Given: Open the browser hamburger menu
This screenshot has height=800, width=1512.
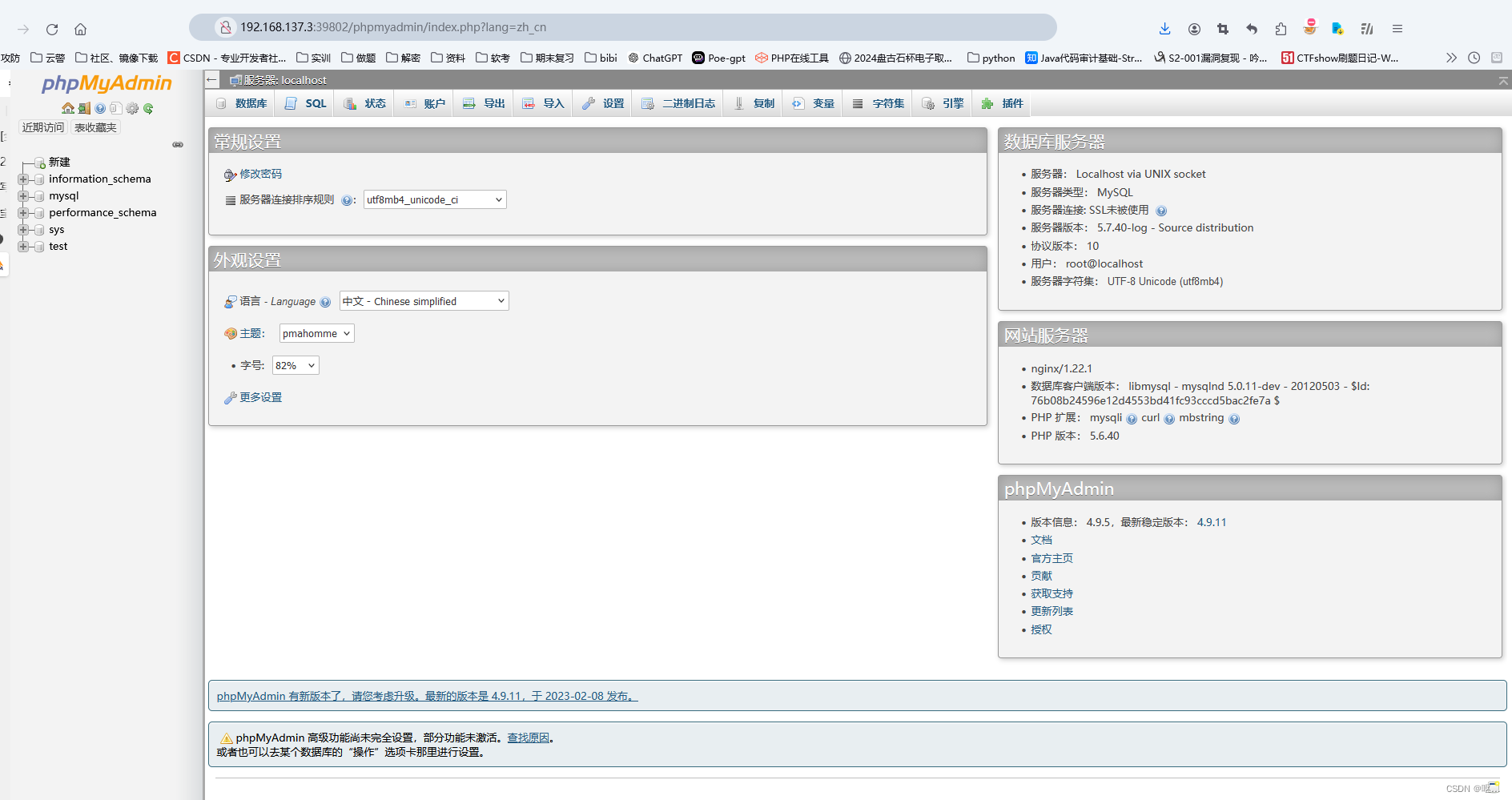Looking at the screenshot, I should (x=1397, y=29).
